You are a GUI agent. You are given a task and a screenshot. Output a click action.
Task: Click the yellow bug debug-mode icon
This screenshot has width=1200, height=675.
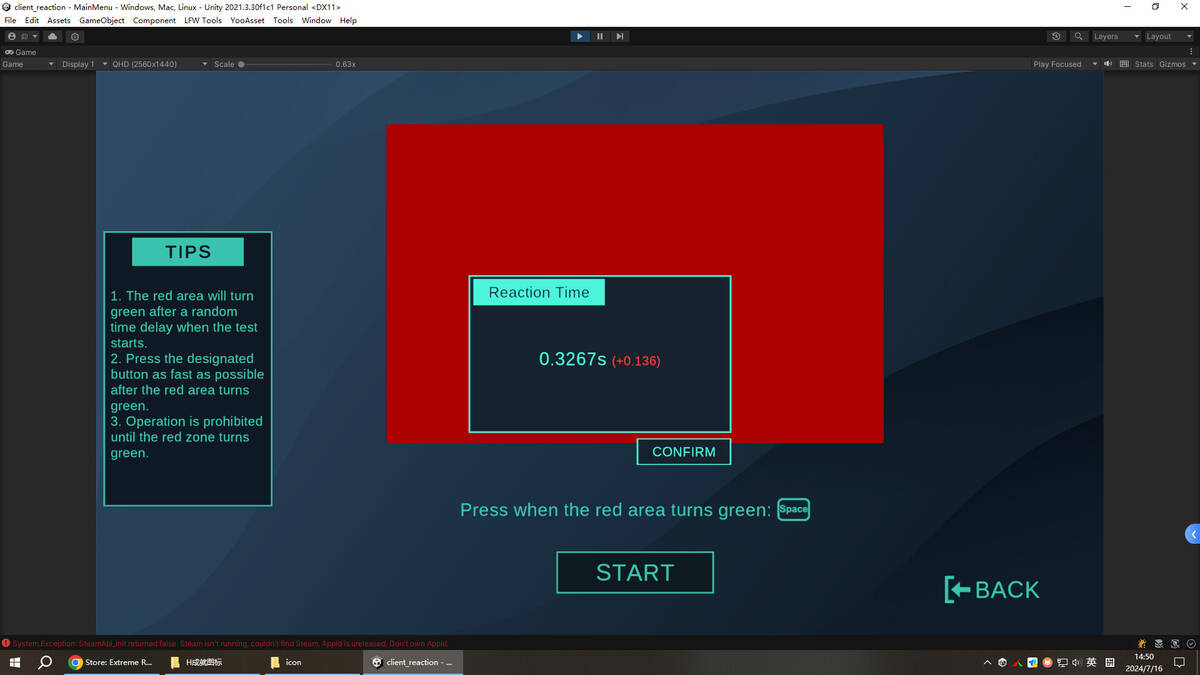1142,643
